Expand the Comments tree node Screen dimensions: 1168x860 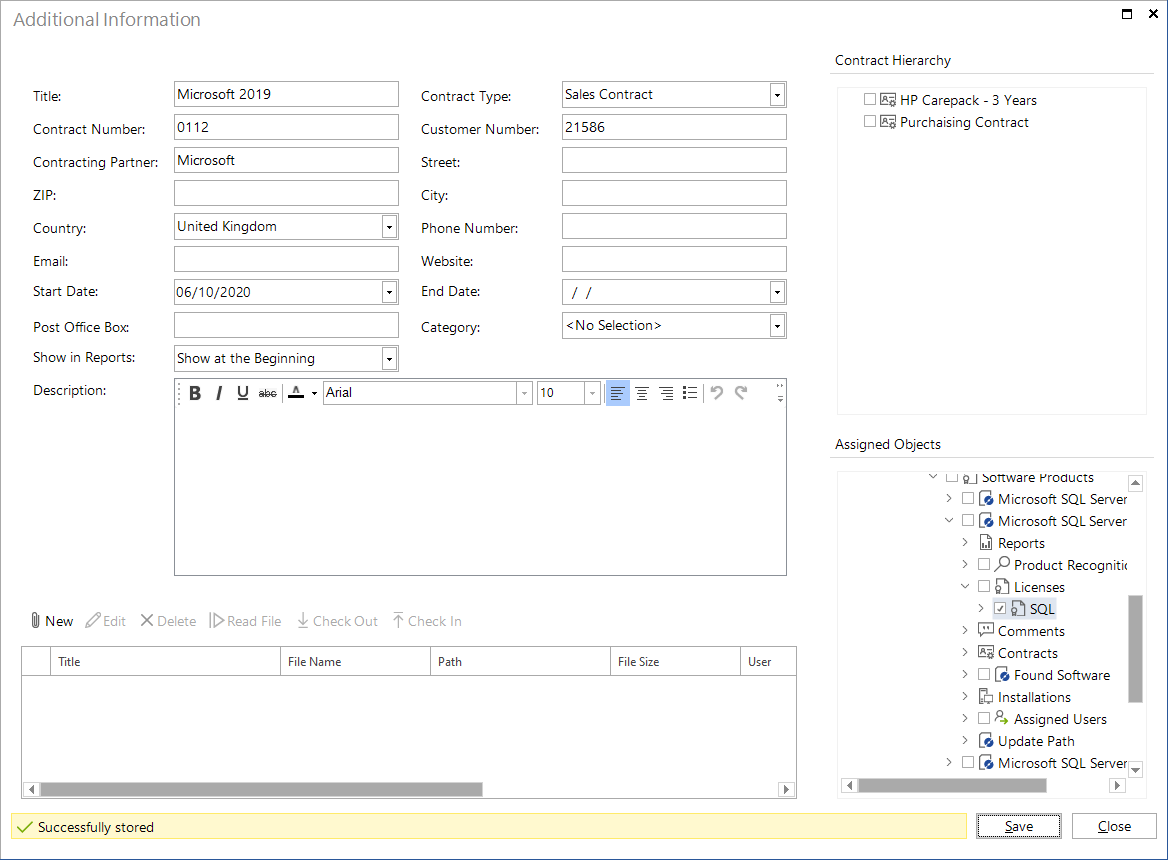tap(965, 630)
